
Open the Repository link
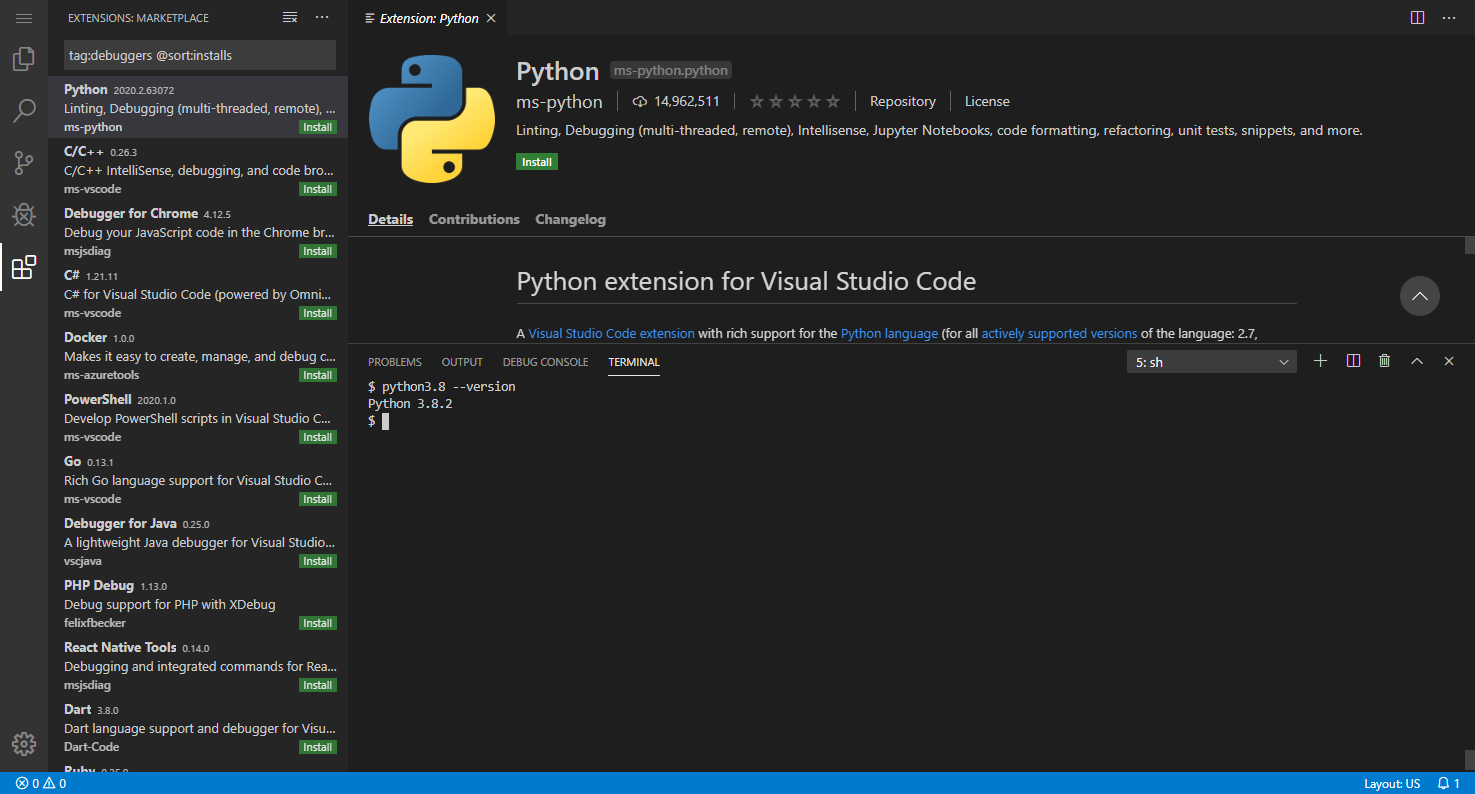[903, 101]
